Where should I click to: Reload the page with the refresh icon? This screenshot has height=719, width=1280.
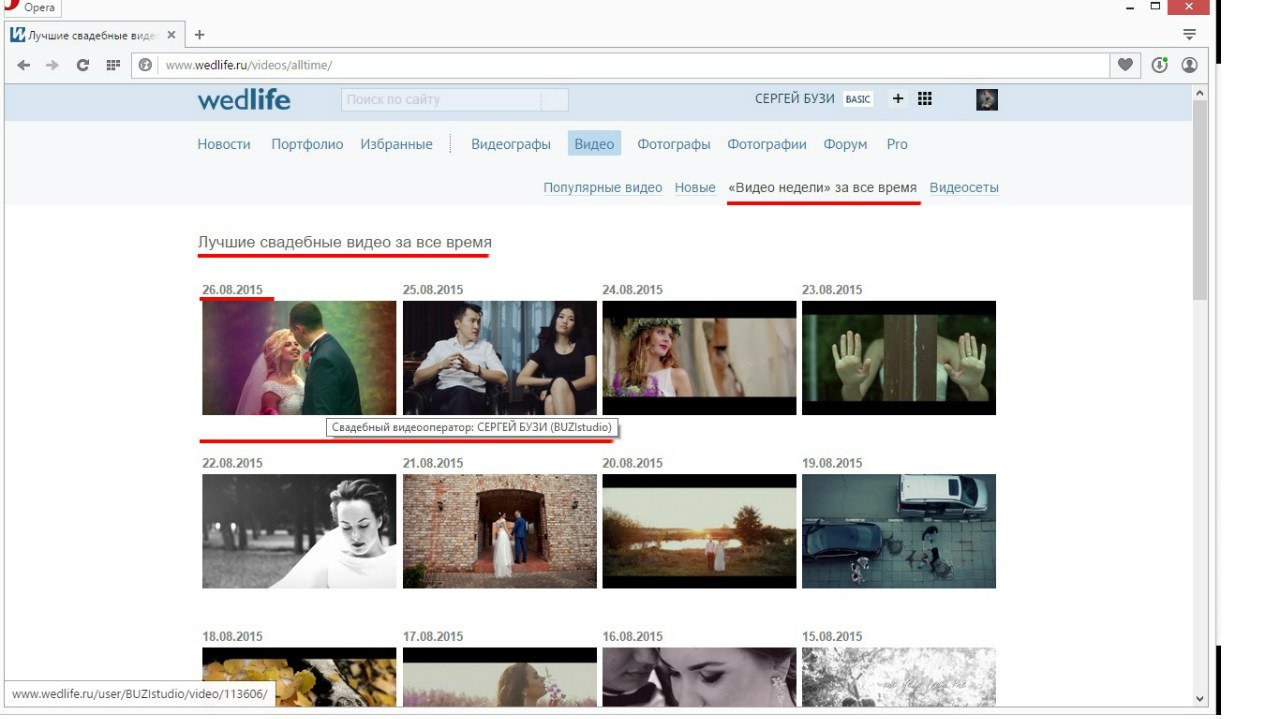[x=83, y=65]
